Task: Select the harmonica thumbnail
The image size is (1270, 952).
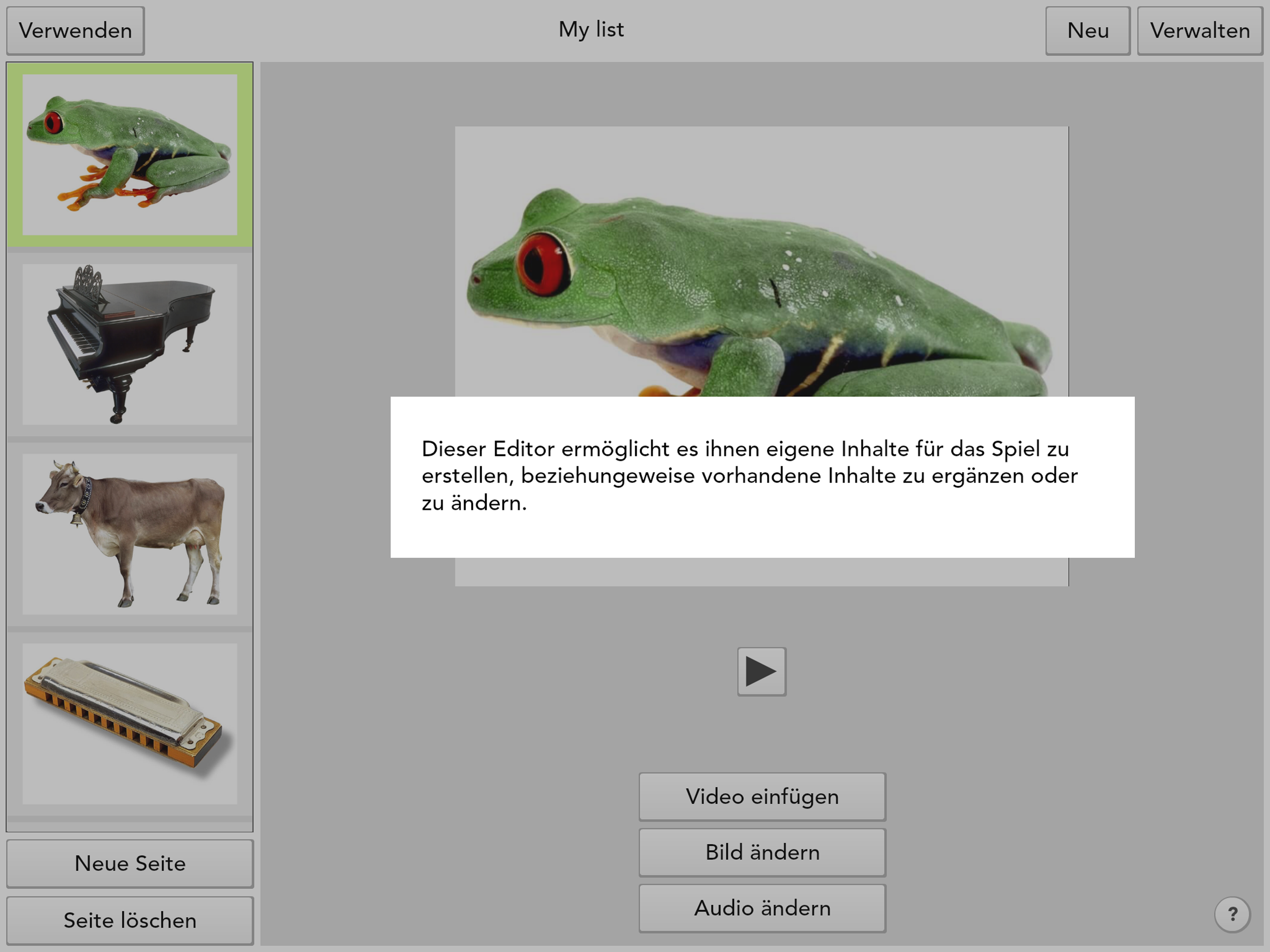Action: click(x=130, y=723)
